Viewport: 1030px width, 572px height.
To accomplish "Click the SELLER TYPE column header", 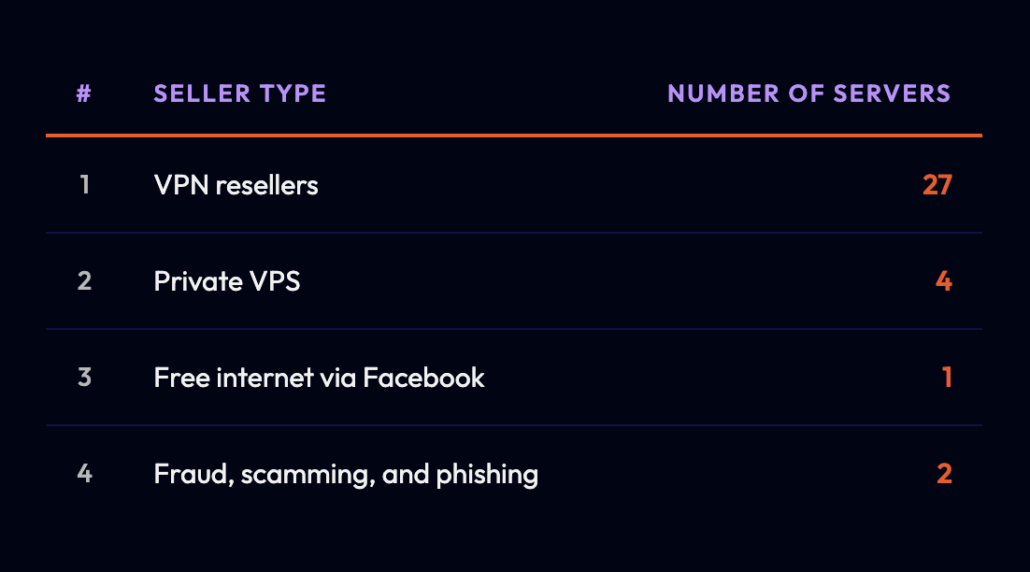I will 240,93.
